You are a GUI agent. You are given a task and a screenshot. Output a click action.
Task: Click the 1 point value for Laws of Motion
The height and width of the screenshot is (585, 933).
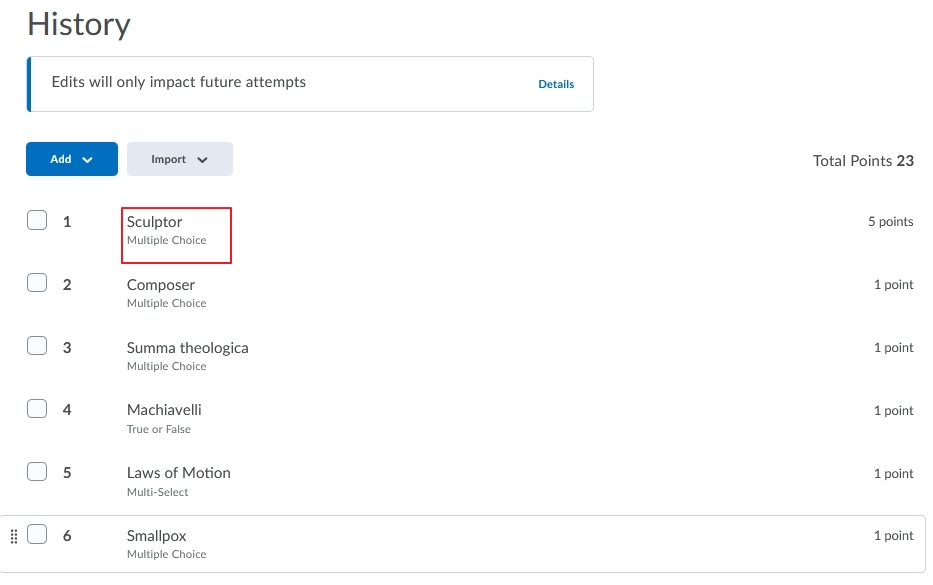click(x=893, y=474)
